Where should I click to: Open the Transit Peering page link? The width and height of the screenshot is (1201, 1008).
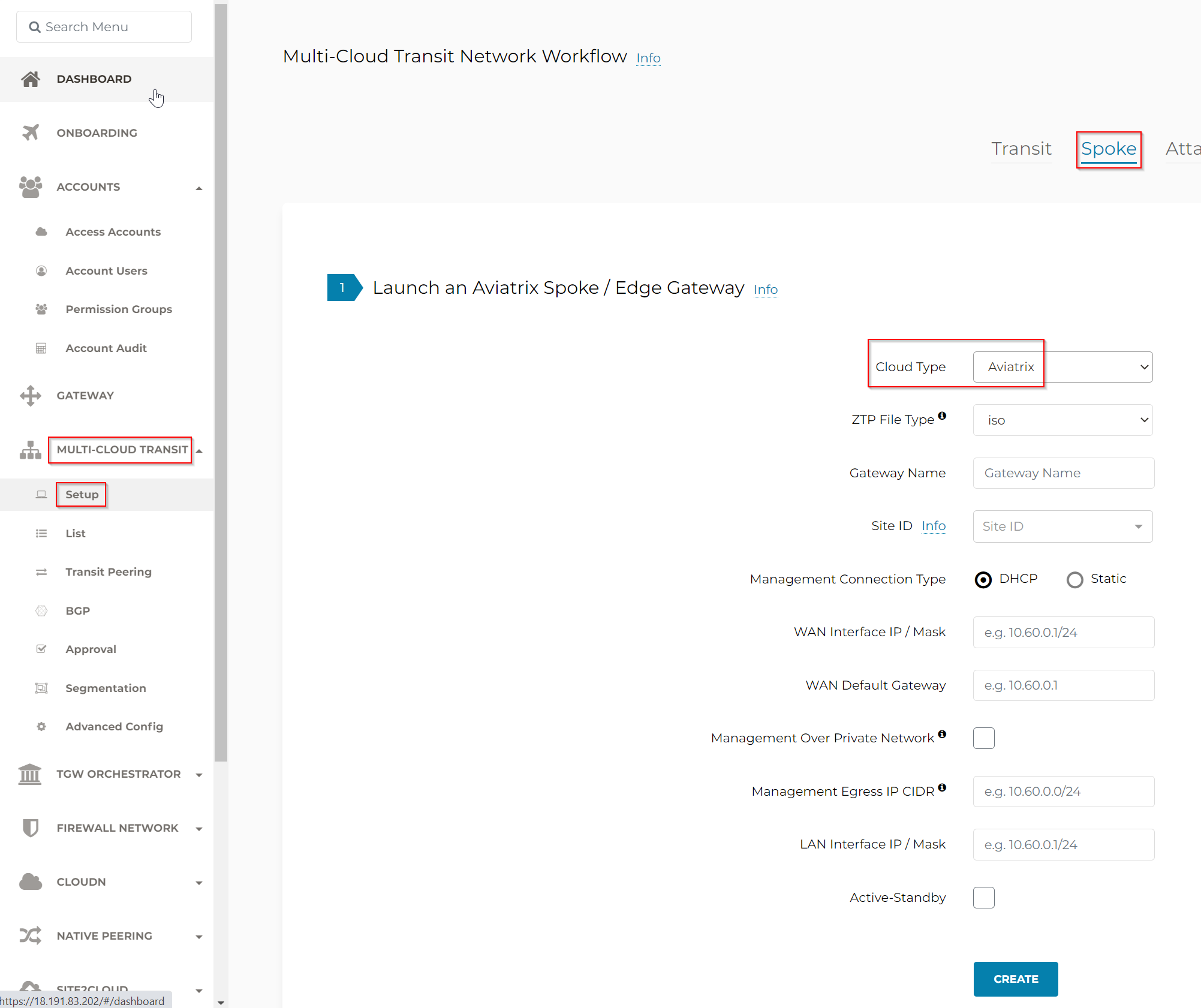coord(109,572)
